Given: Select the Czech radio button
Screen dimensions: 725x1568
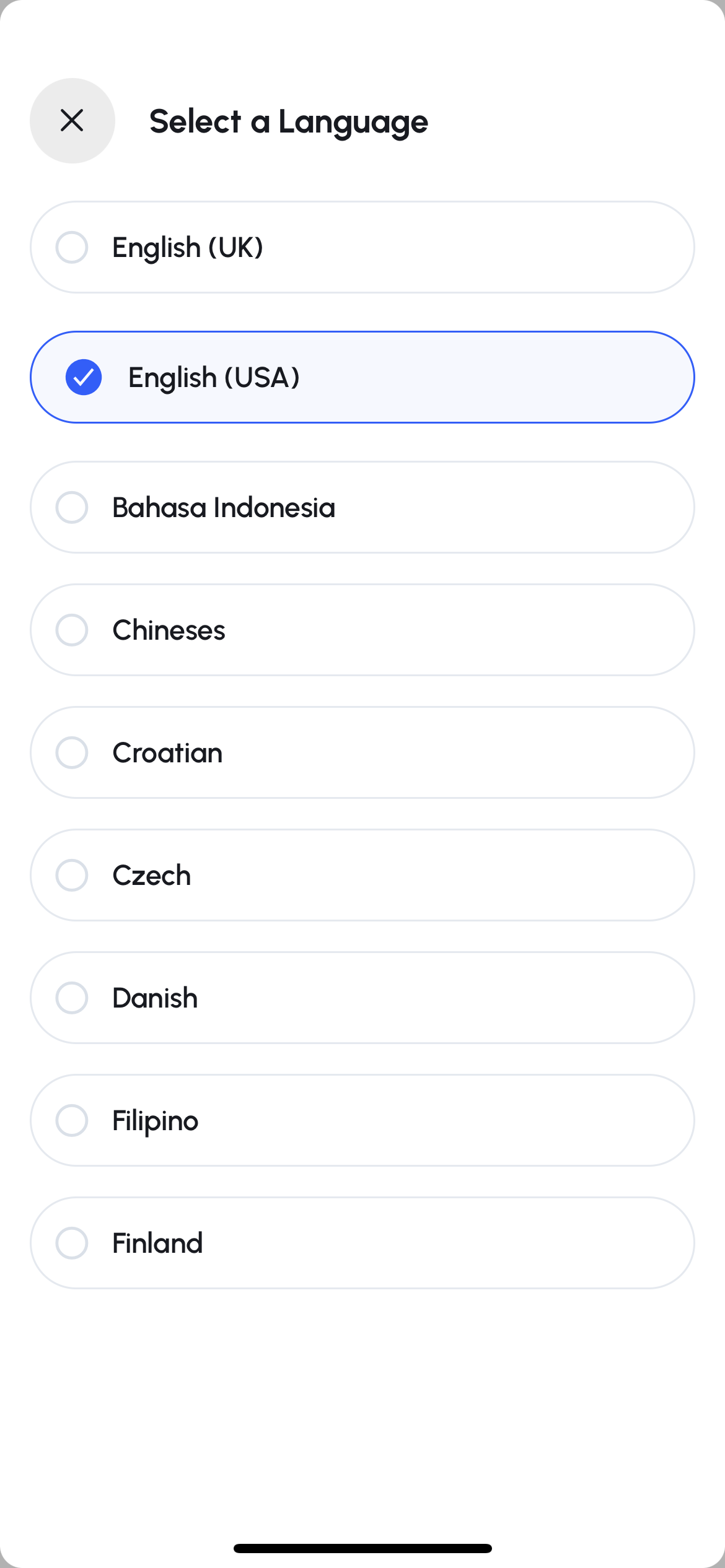Looking at the screenshot, I should (72, 875).
